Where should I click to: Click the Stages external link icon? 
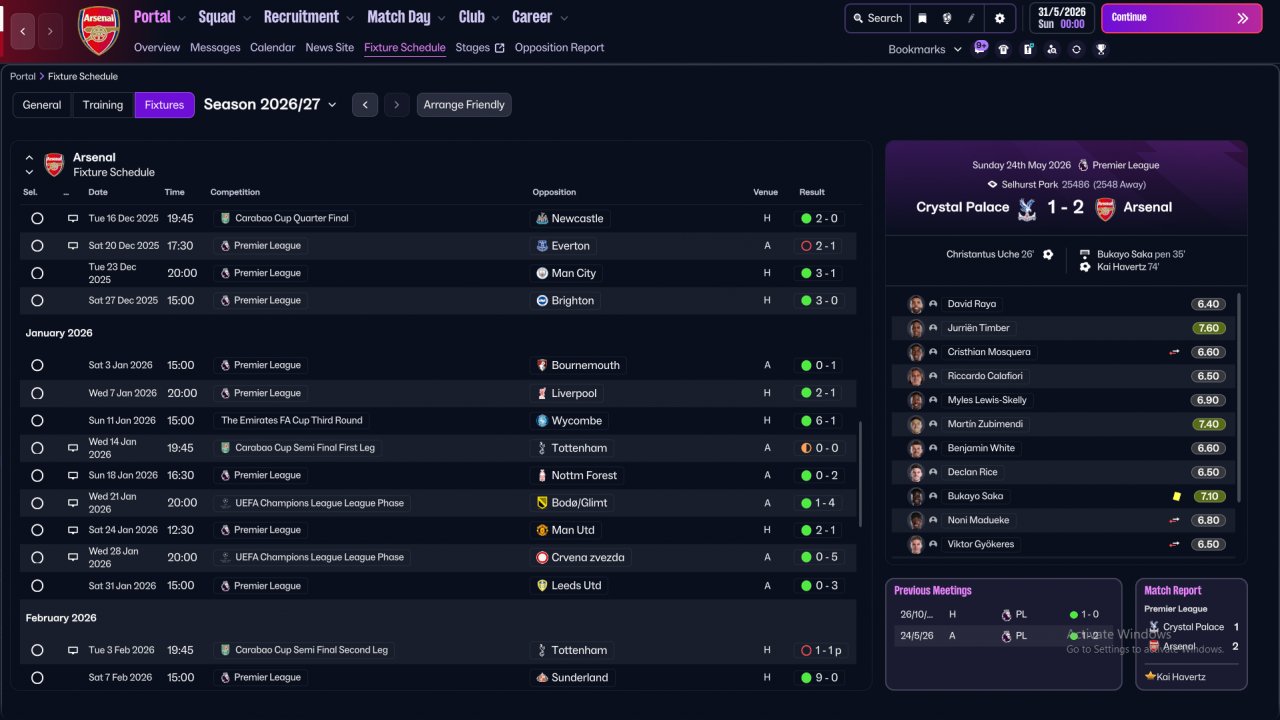click(499, 48)
